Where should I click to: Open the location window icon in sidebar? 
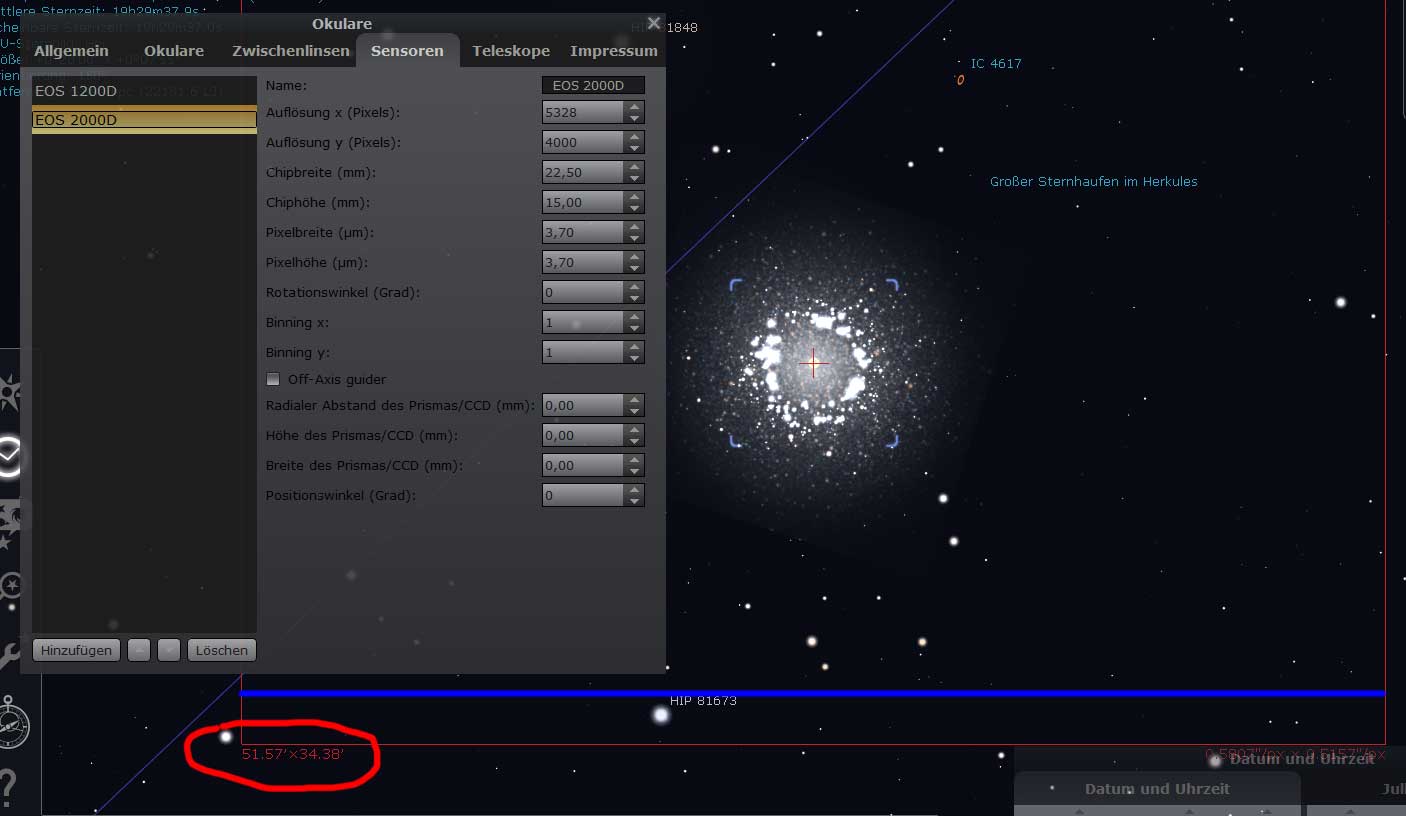click(x=10, y=393)
